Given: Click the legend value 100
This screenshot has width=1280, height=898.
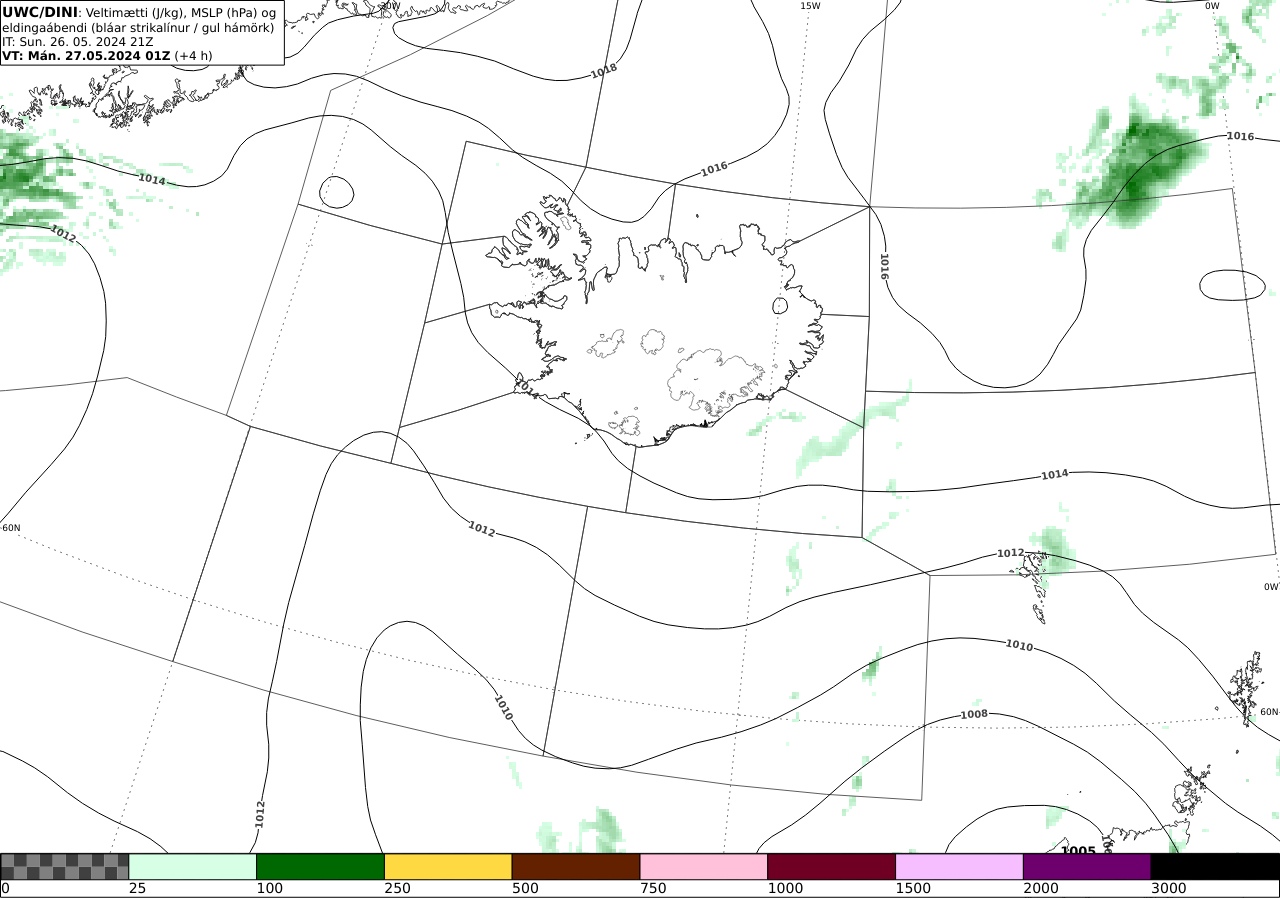Looking at the screenshot, I should (x=269, y=888).
